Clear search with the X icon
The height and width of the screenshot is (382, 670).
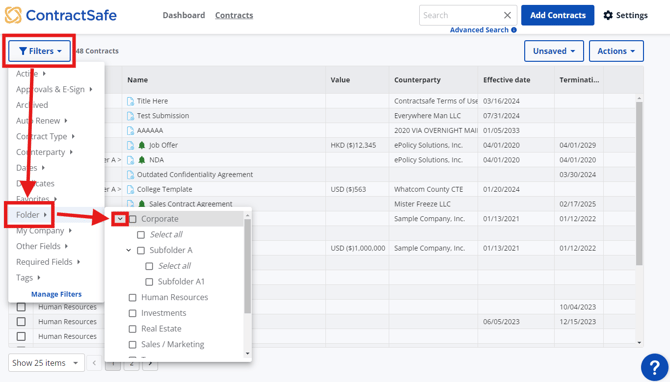point(507,15)
